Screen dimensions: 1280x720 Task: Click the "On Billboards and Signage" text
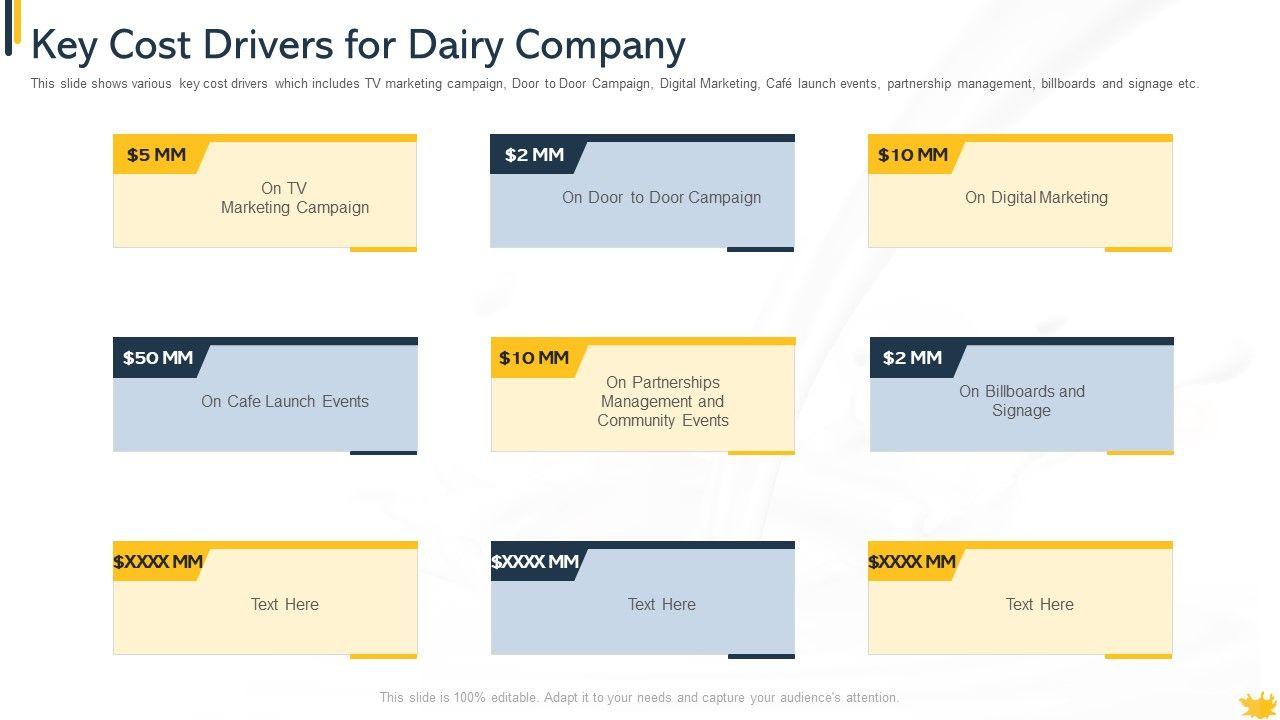click(1021, 401)
